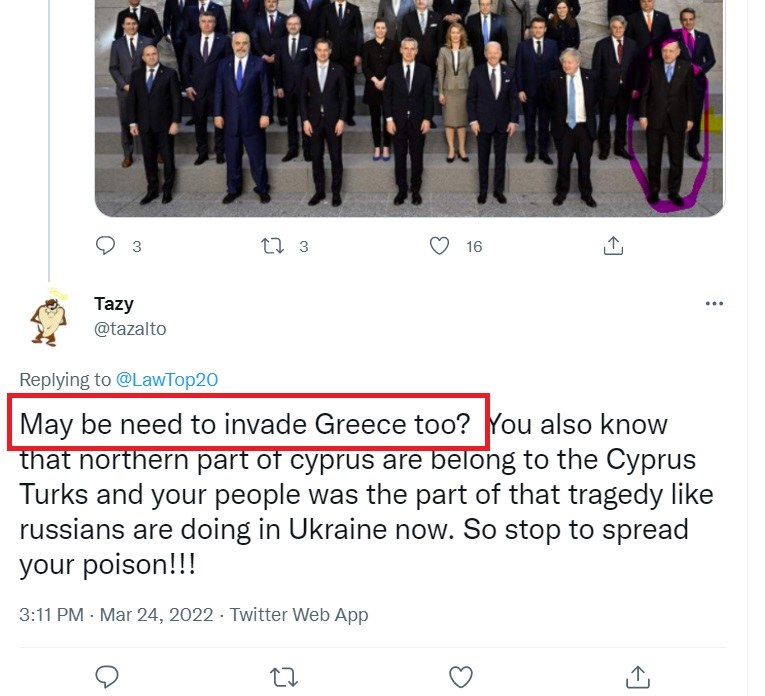This screenshot has width=765, height=696.
Task: Share the tweet with the group photo
Action: pos(614,245)
